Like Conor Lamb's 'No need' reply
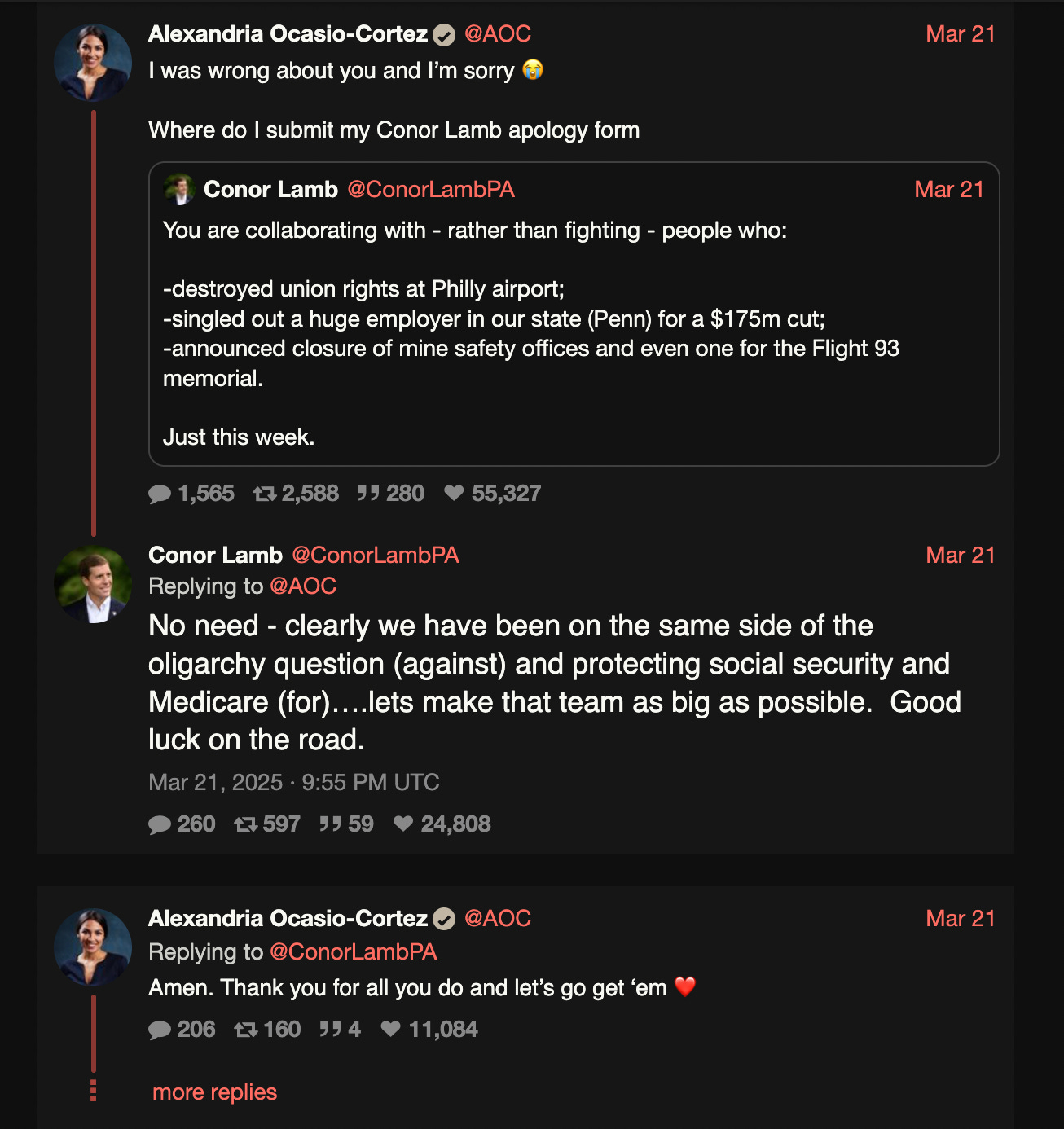The image size is (1064, 1129). 402,824
